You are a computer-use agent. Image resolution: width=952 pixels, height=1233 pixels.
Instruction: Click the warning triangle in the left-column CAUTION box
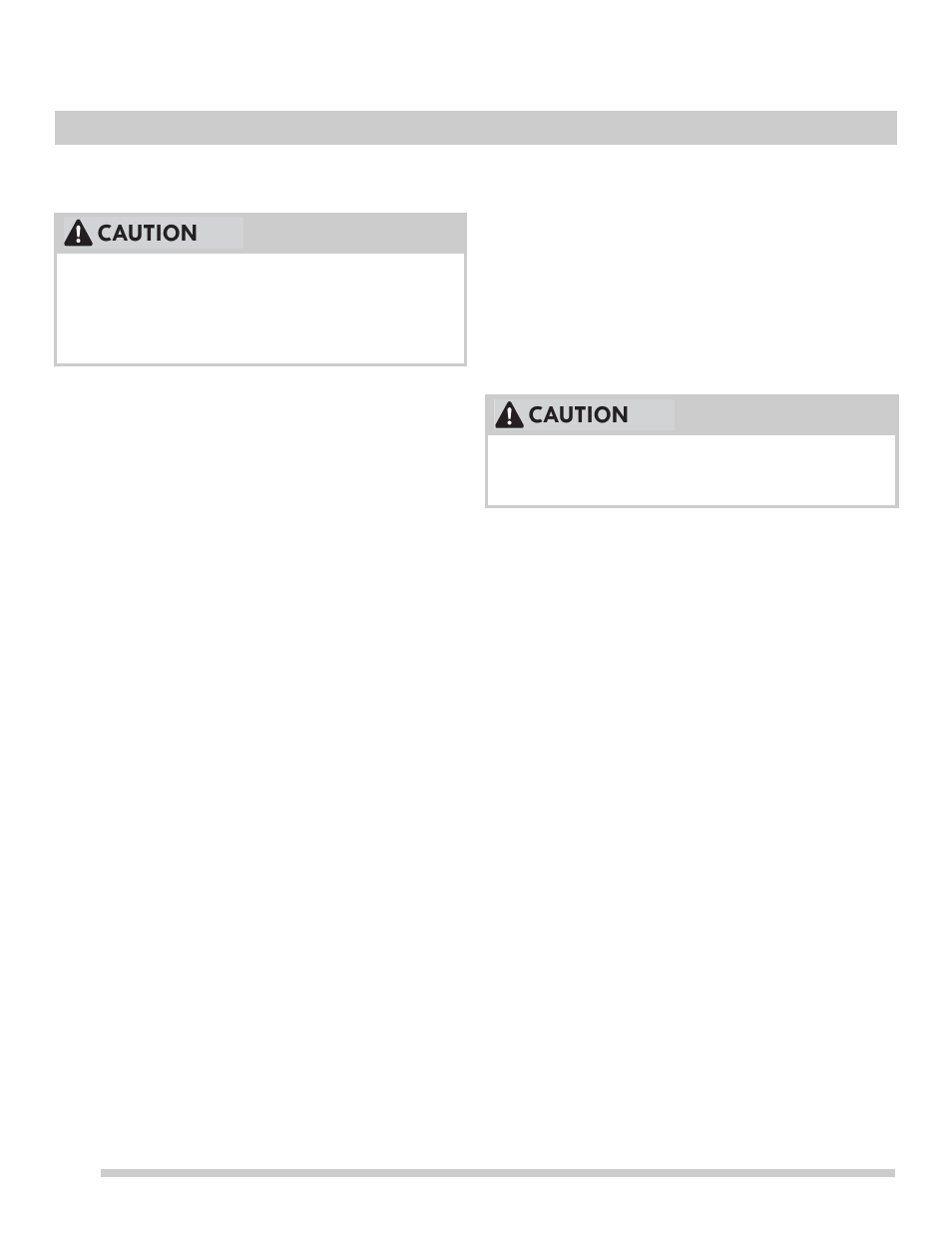(78, 233)
